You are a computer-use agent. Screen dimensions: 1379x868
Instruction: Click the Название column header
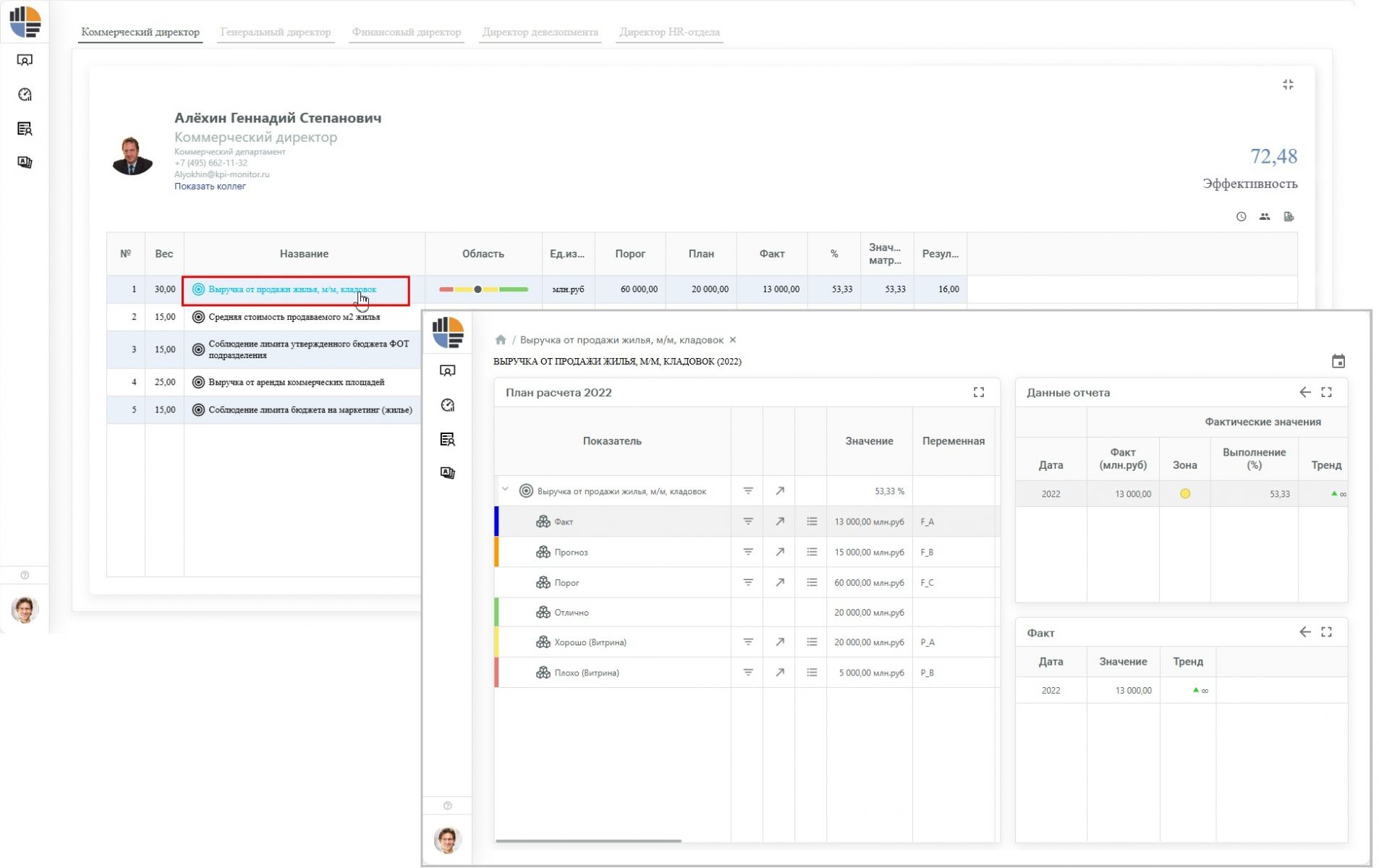[x=304, y=254]
